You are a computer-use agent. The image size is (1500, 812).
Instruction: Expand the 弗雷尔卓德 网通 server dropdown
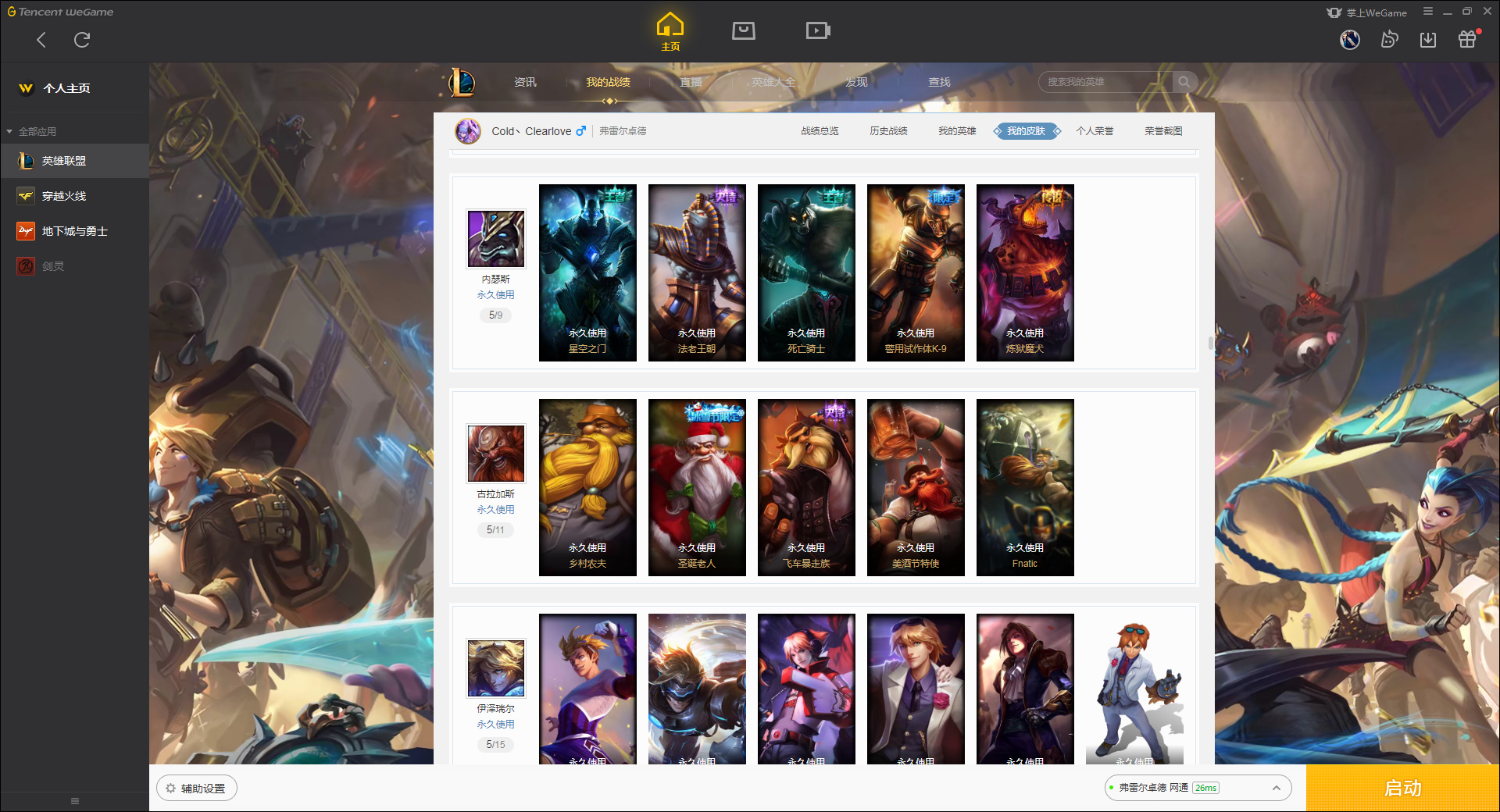(x=1198, y=788)
